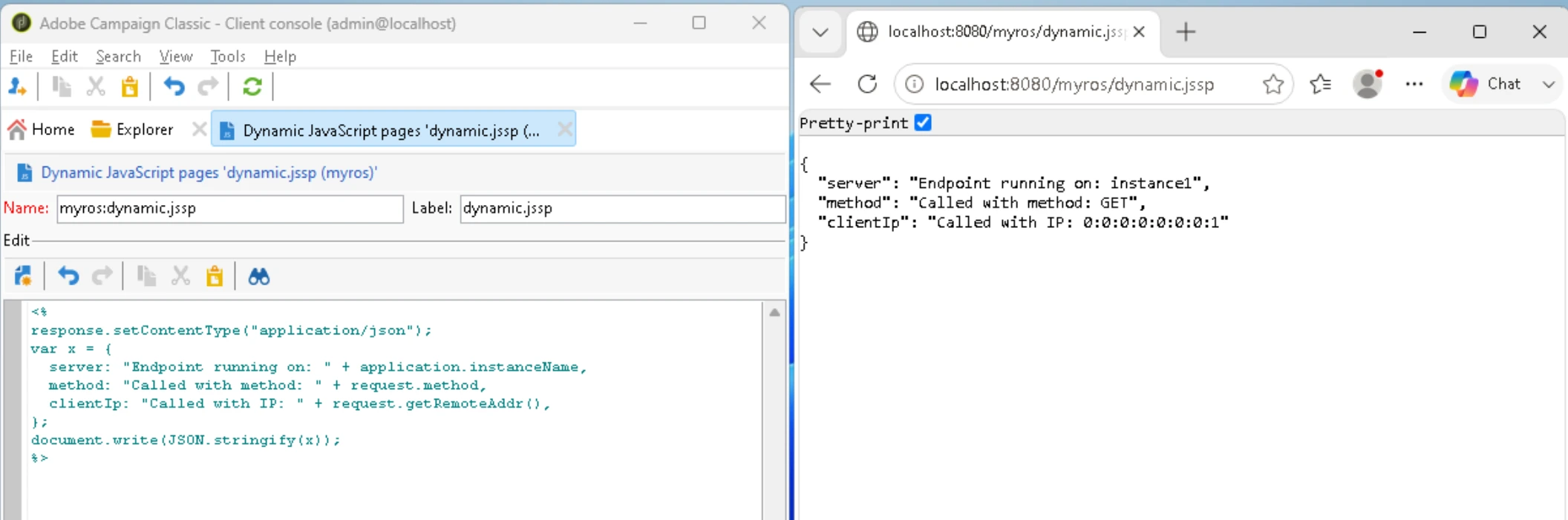
Task: Add page to favorites star icon
Action: (1273, 84)
